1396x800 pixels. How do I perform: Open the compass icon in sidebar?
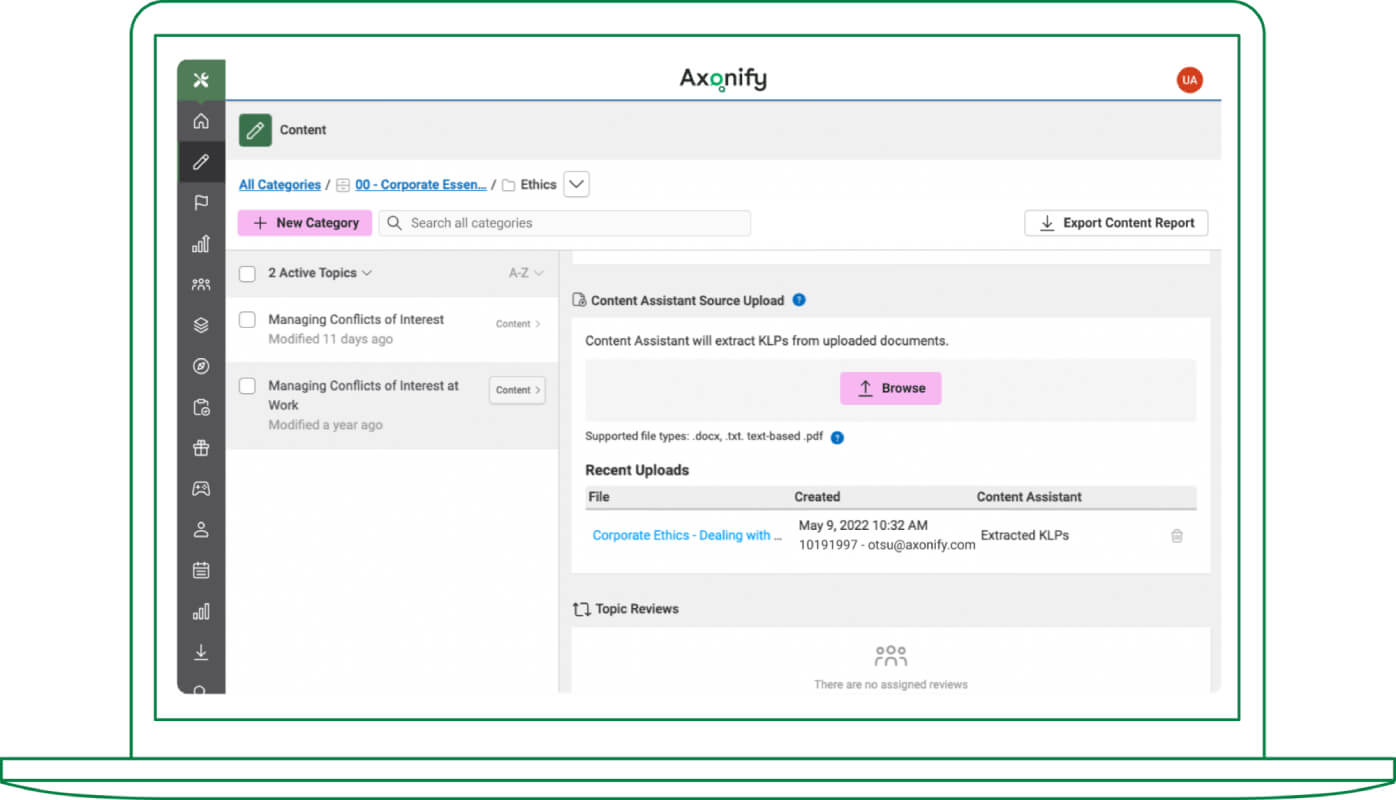tap(201, 366)
